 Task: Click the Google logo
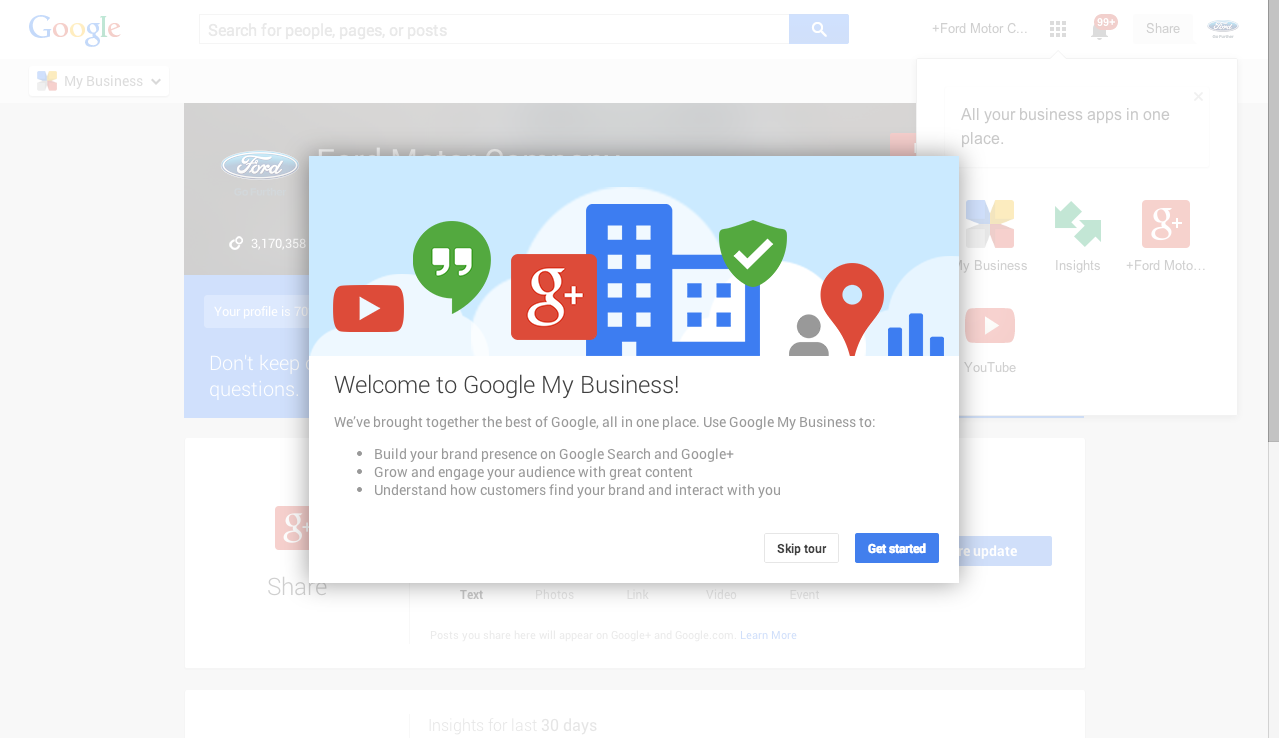point(75,29)
